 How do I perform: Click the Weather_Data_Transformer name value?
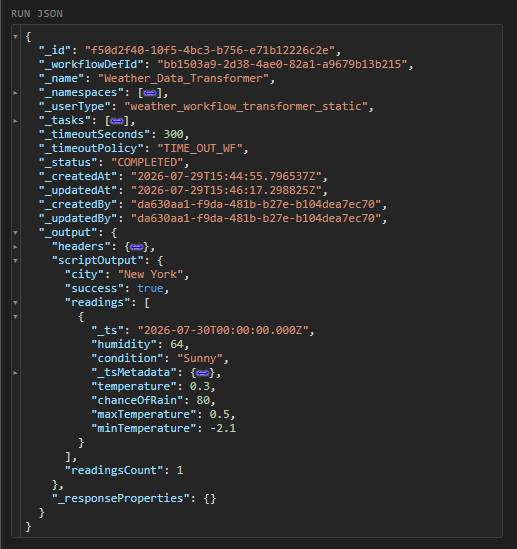183,78
